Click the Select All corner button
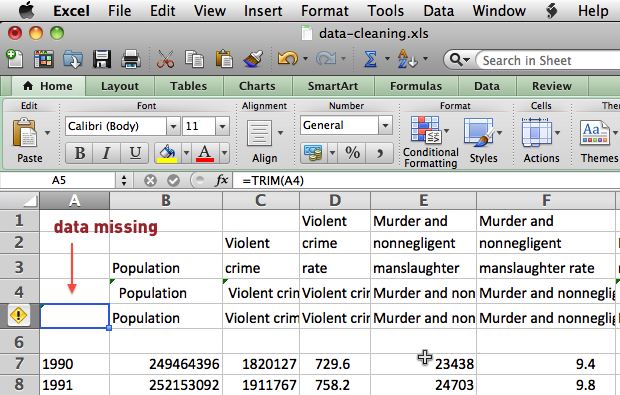Screen dimensions: 620x395 click(19, 200)
